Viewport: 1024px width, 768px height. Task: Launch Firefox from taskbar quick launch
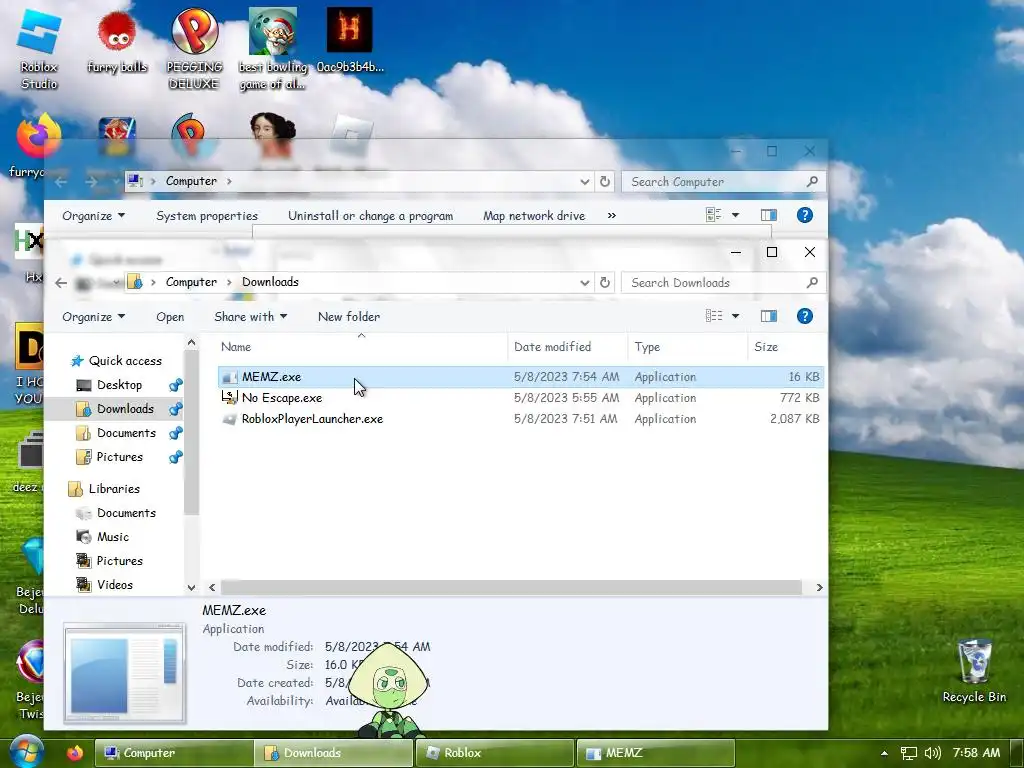pos(75,752)
